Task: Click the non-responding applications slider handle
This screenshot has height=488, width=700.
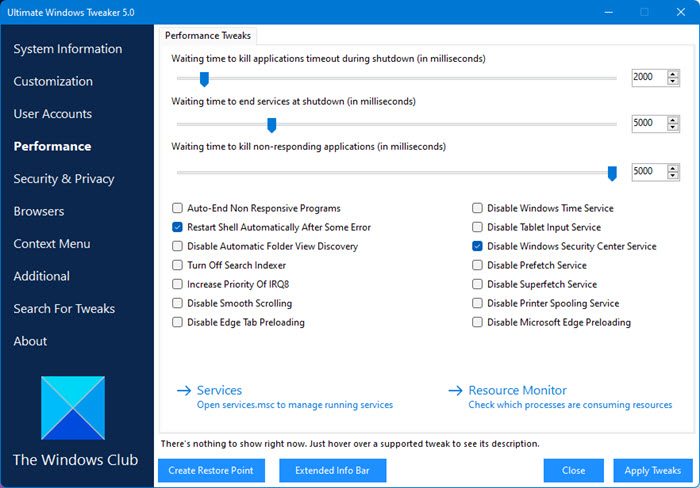Action: point(612,173)
